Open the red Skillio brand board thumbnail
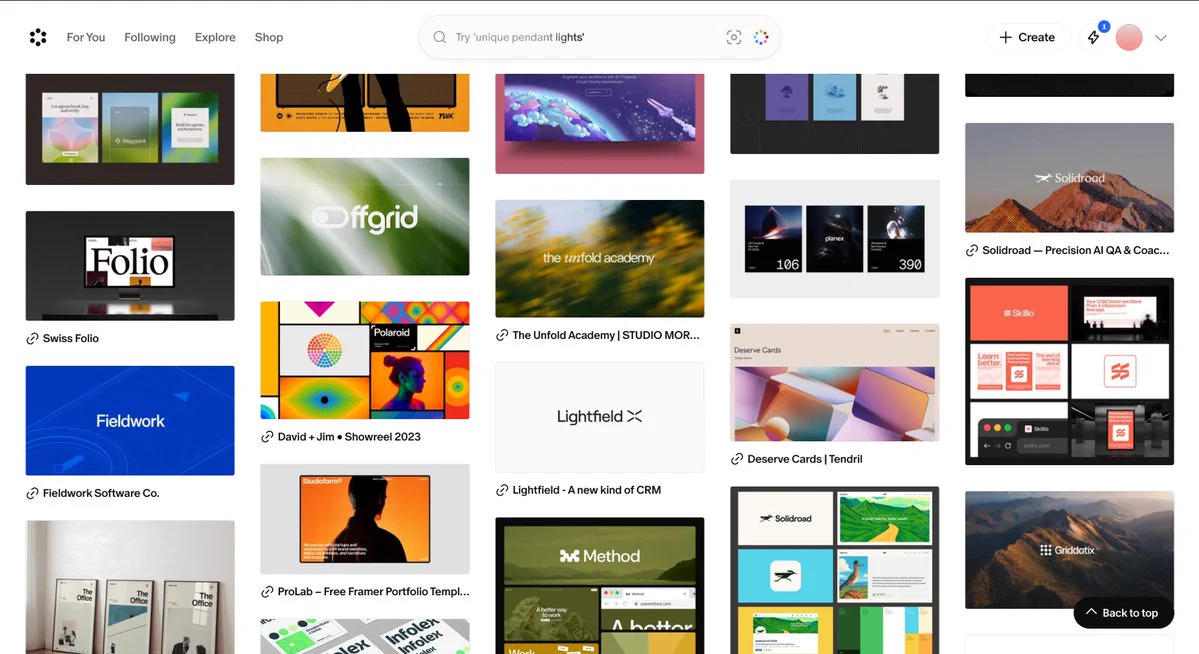 click(1069, 371)
